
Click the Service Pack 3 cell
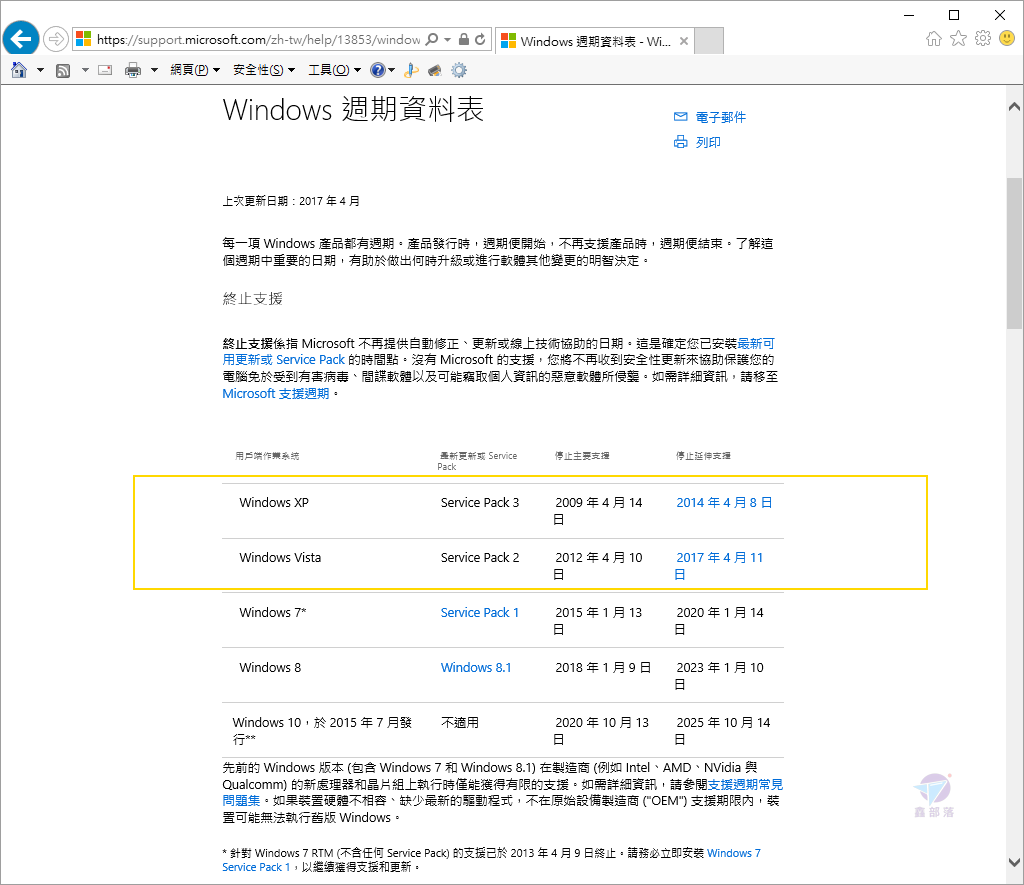tap(479, 502)
